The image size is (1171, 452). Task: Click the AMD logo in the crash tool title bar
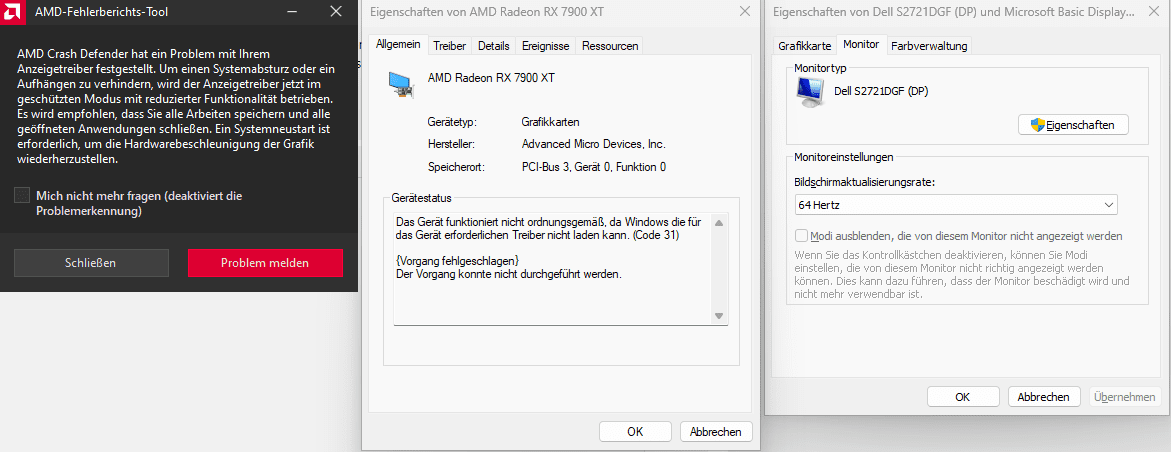click(x=12, y=11)
